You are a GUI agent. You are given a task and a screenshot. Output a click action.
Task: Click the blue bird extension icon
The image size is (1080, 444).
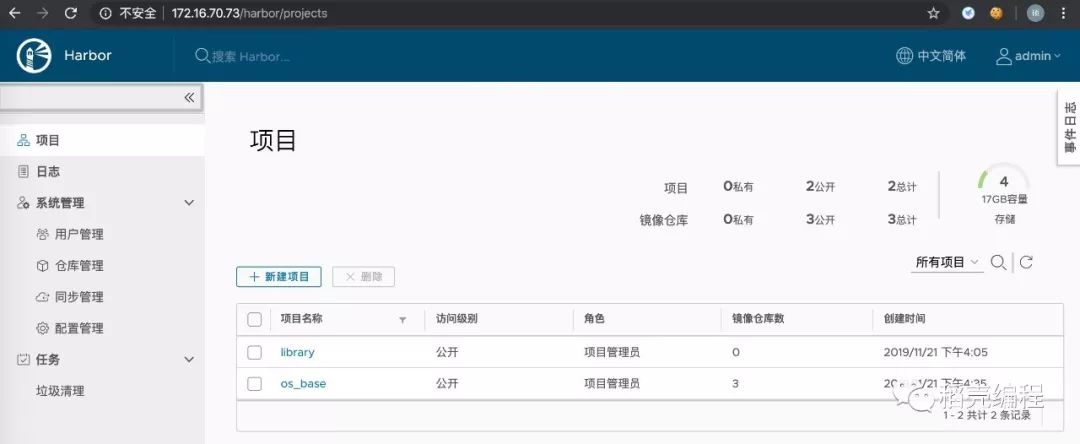(x=968, y=13)
